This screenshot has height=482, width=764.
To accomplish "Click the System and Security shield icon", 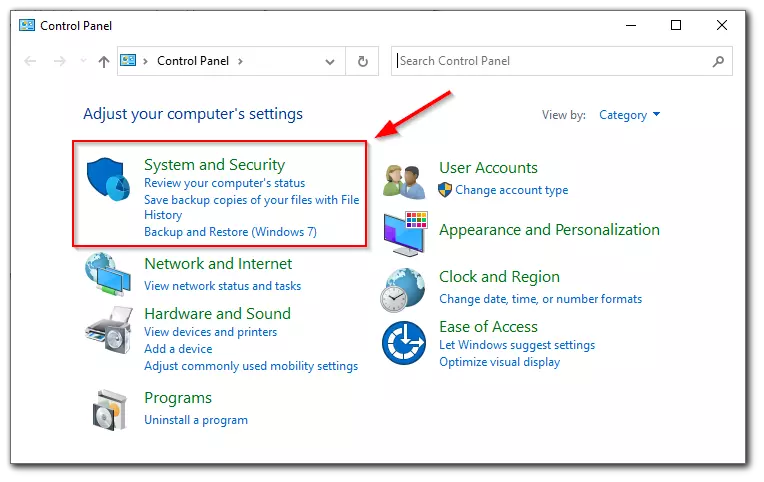I will point(108,179).
